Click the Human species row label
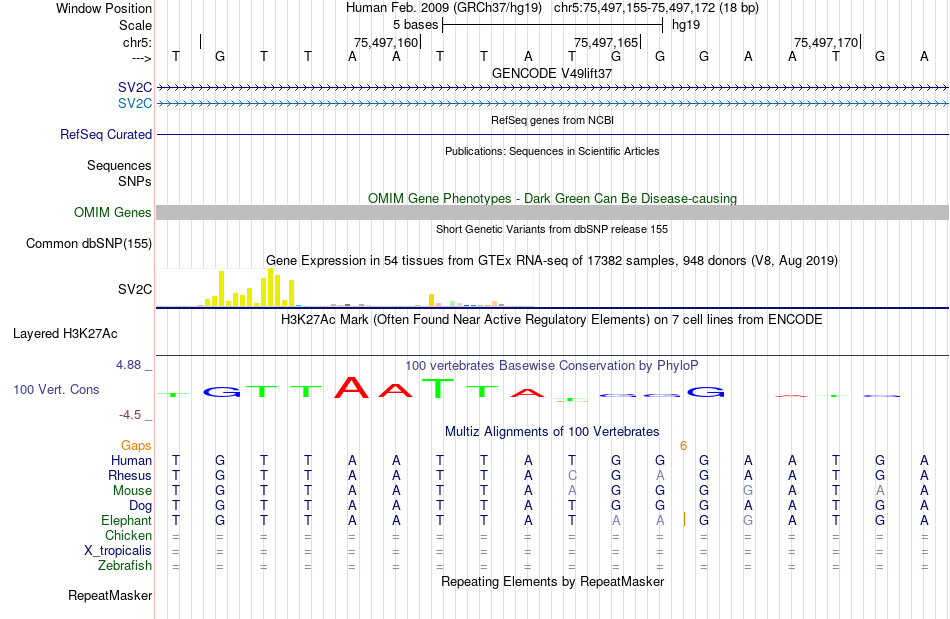950x619 pixels. [131, 460]
